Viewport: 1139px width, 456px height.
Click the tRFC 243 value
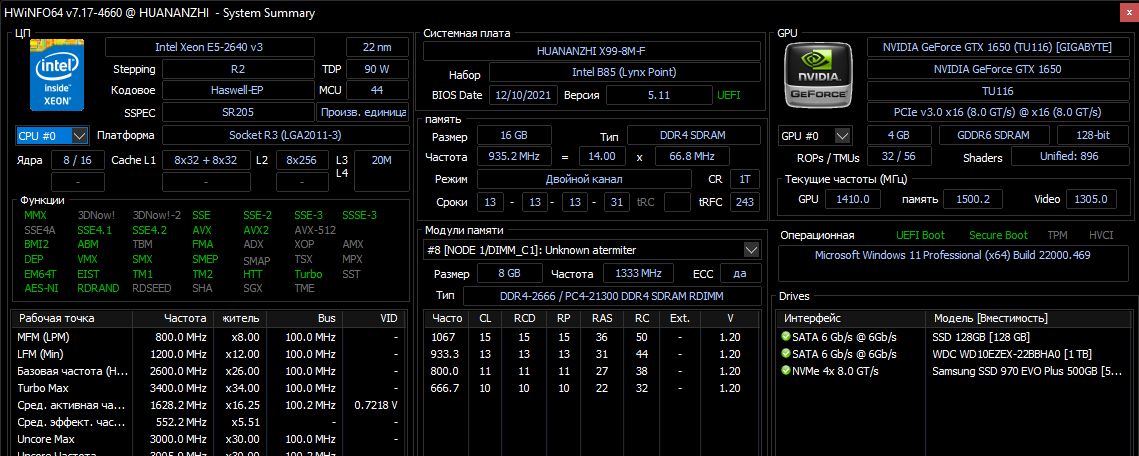coord(745,203)
